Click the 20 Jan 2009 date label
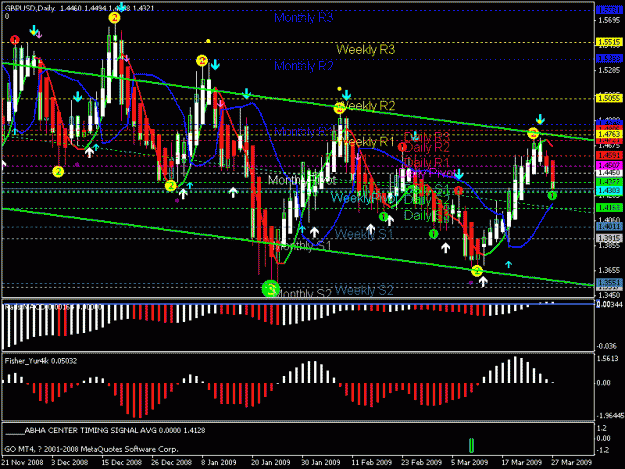The height and width of the screenshot is (469, 625). (271, 463)
